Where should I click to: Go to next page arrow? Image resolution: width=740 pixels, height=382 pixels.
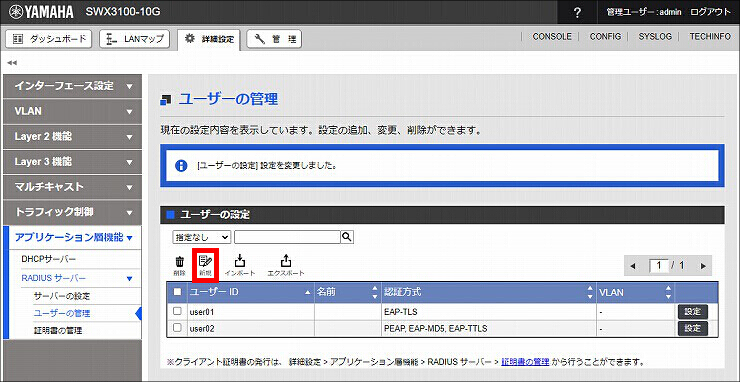click(703, 266)
